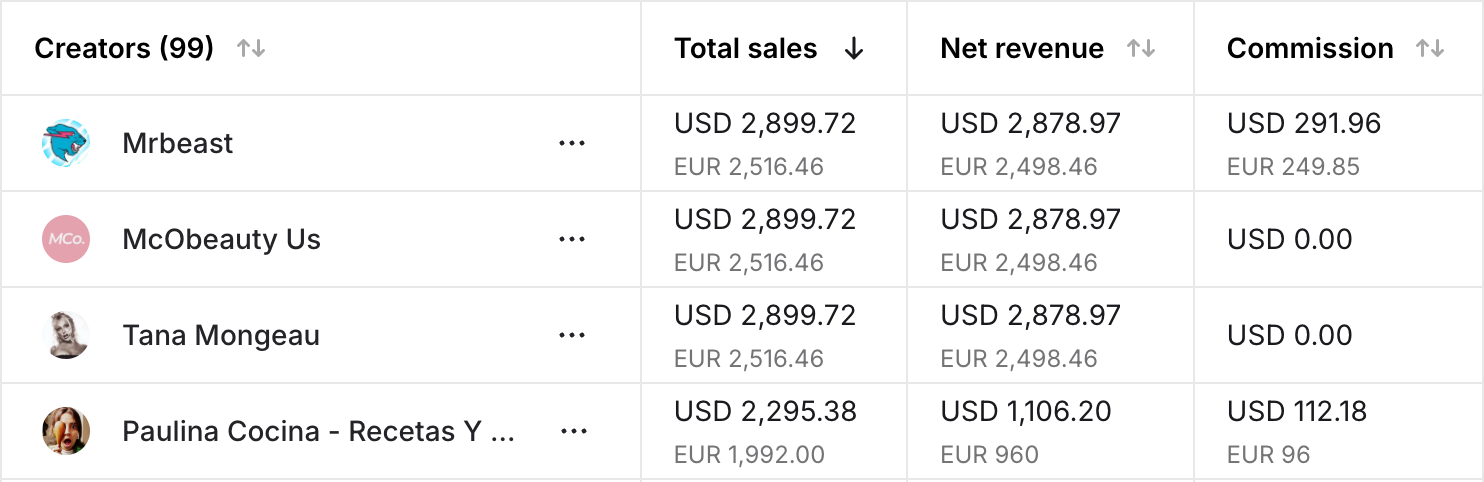The image size is (1484, 482).
Task: Open the Mrbeast creator name
Action: [x=178, y=143]
